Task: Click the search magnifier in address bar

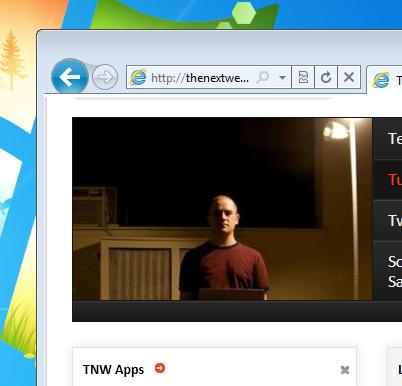Action: (x=263, y=78)
